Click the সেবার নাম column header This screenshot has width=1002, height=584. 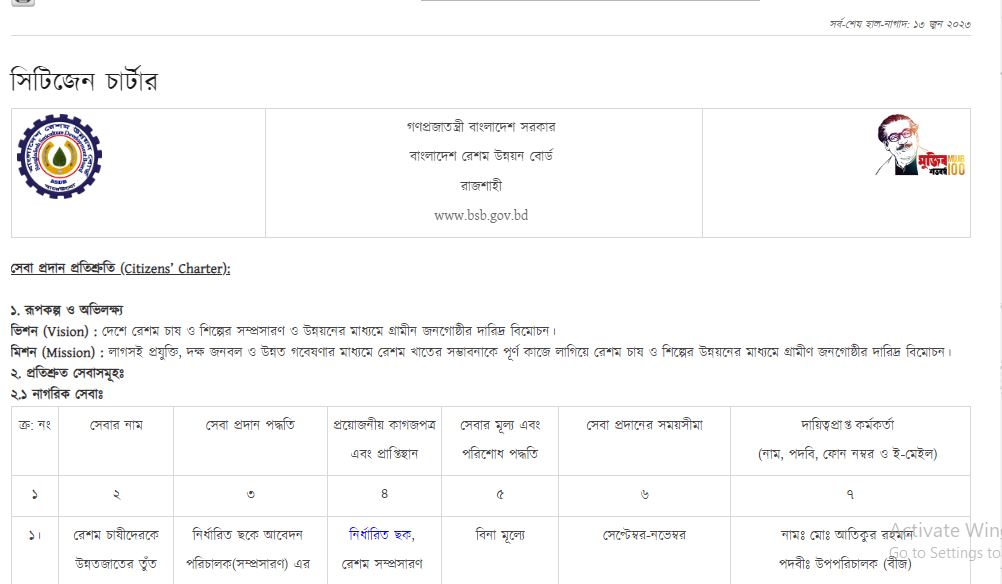[x=116, y=425]
